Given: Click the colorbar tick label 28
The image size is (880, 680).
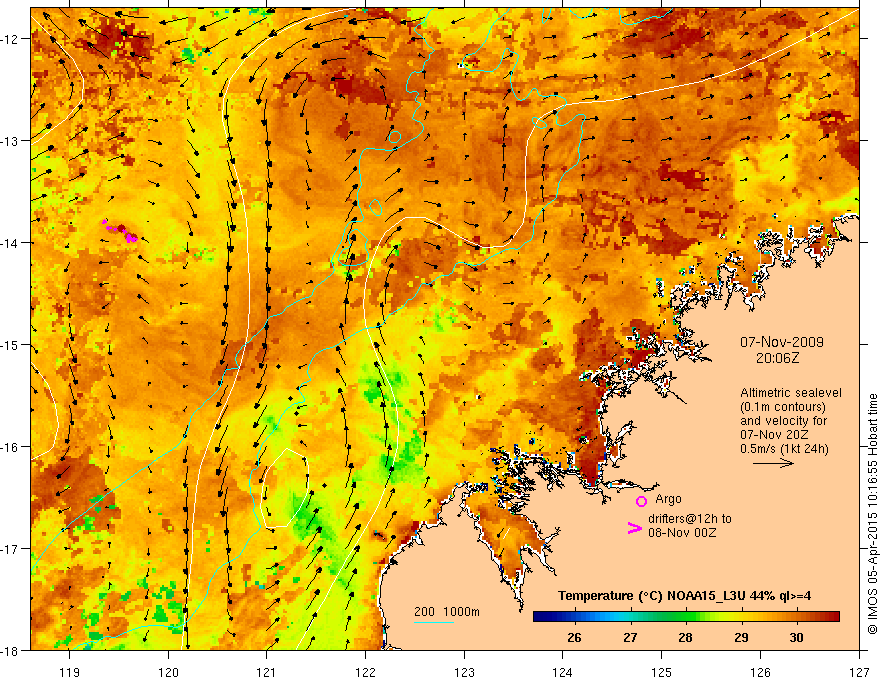Looking at the screenshot, I should (x=685, y=637).
